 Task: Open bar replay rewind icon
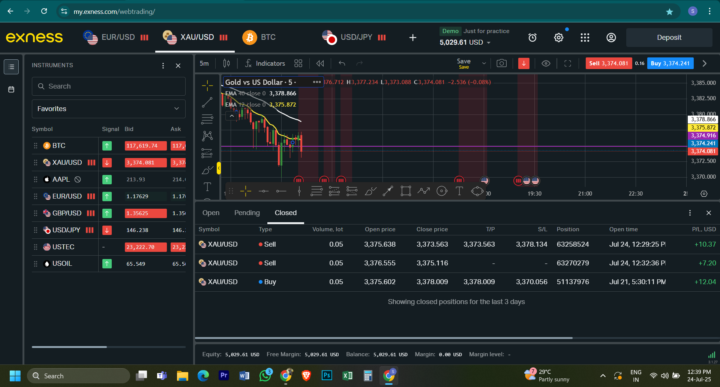click(x=320, y=63)
